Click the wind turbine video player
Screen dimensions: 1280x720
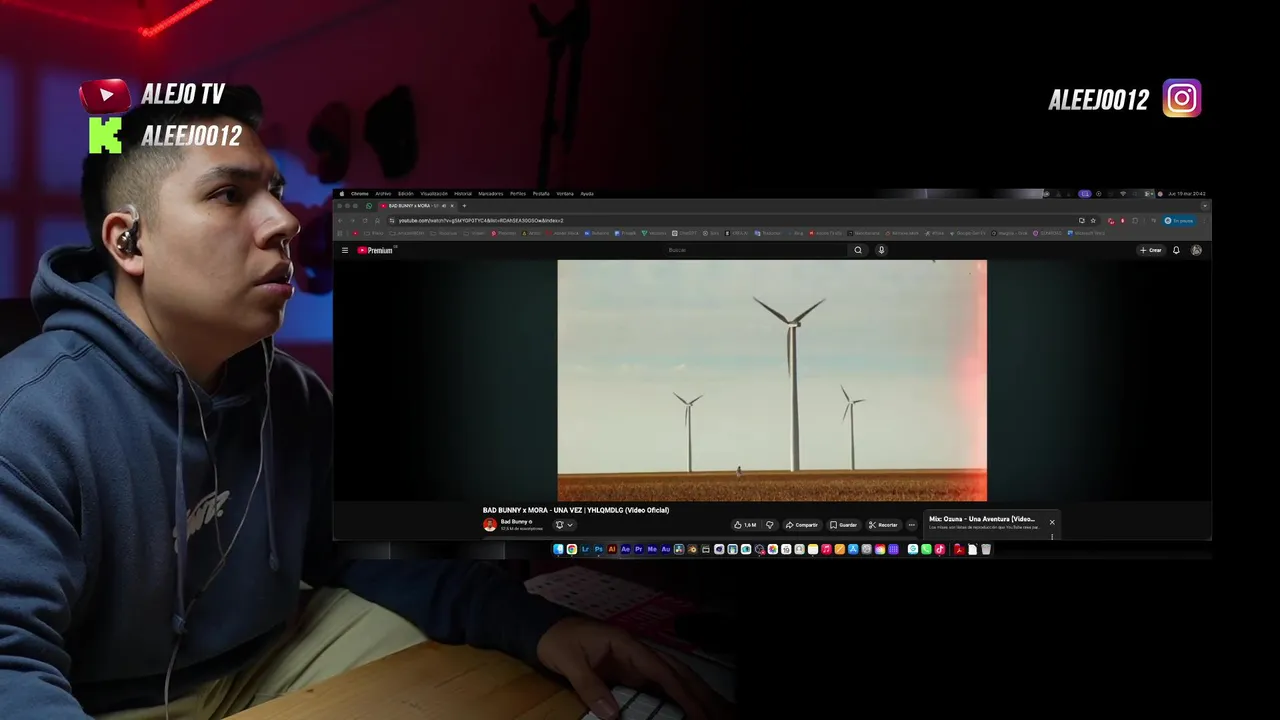(772, 381)
